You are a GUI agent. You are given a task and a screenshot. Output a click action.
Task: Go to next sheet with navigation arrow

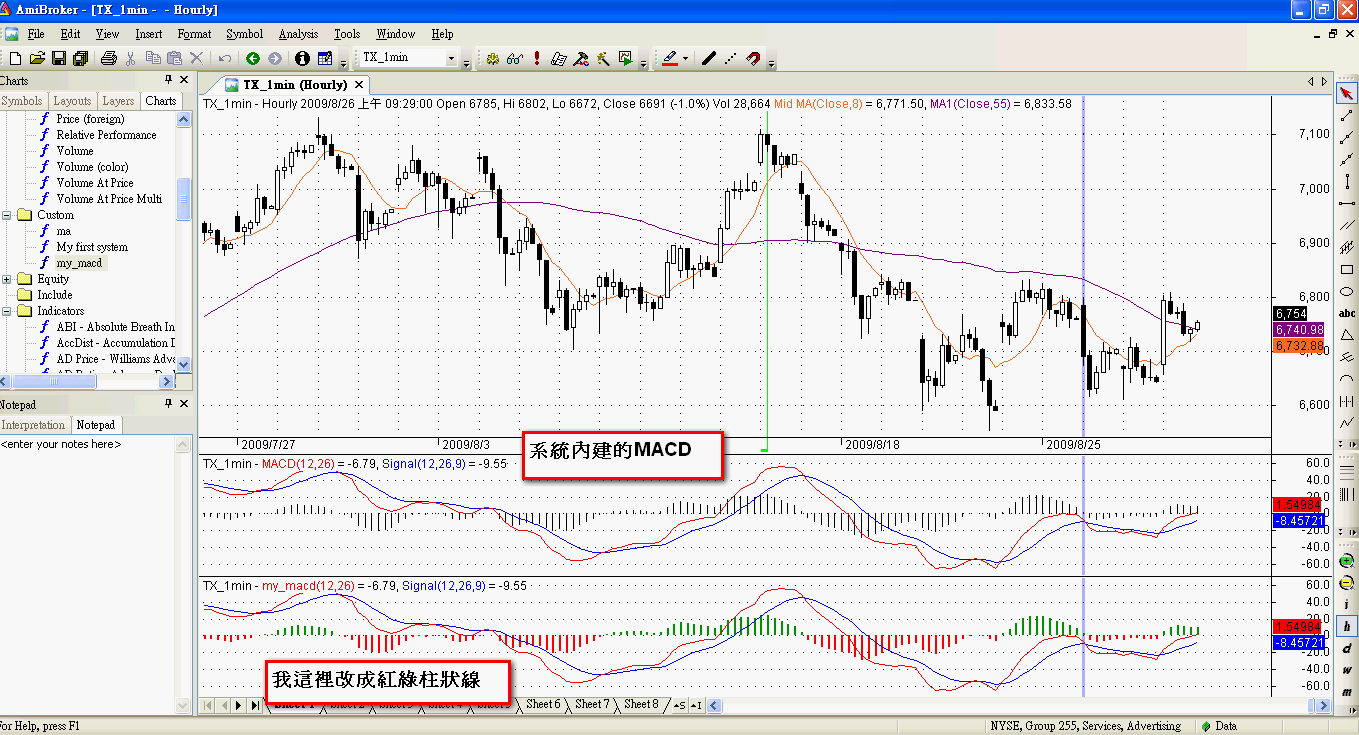[x=239, y=705]
